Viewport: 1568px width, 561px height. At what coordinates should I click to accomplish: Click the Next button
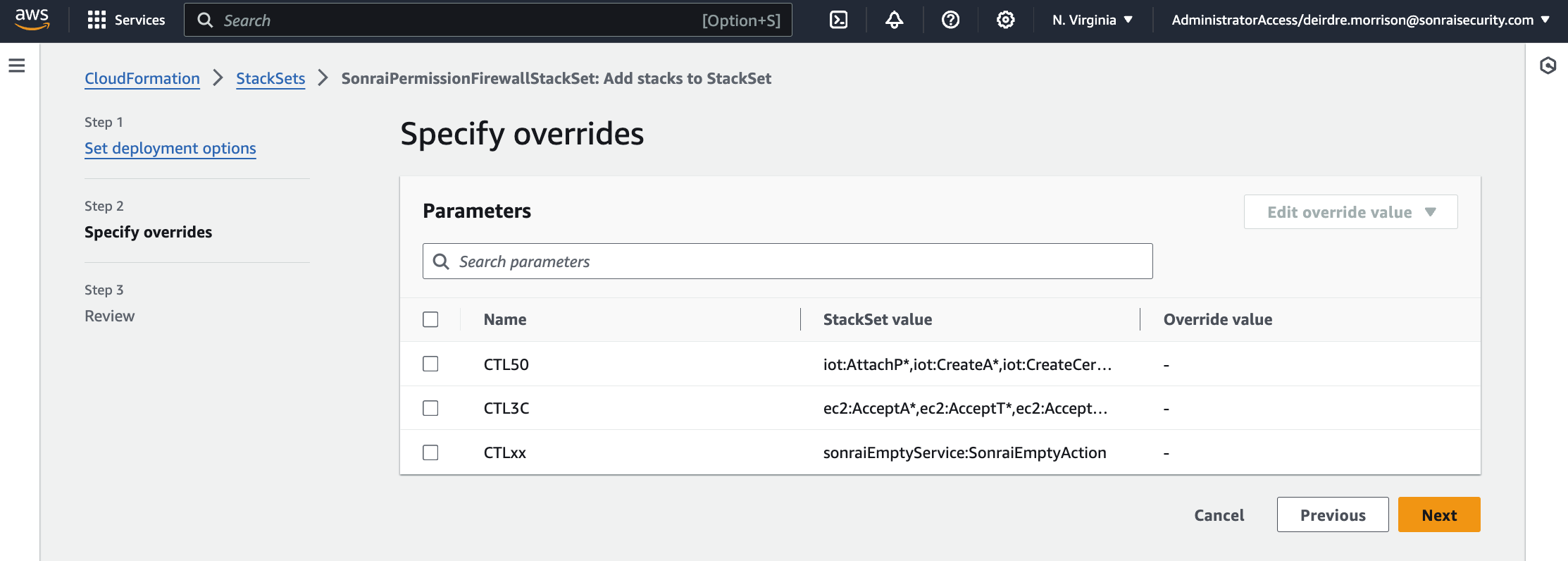click(1439, 515)
